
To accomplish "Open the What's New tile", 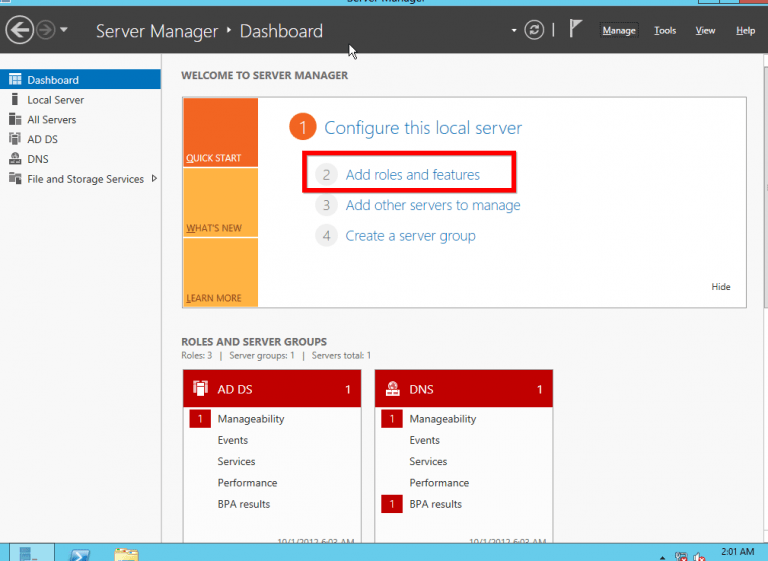I will point(220,202).
